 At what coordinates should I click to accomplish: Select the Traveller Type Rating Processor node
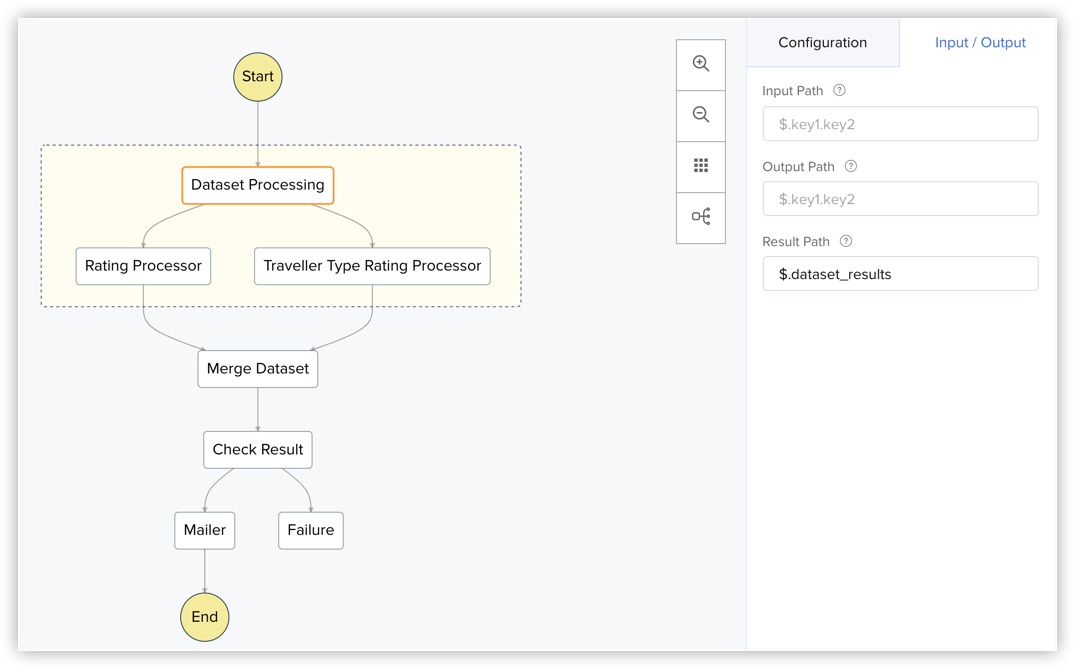click(372, 266)
